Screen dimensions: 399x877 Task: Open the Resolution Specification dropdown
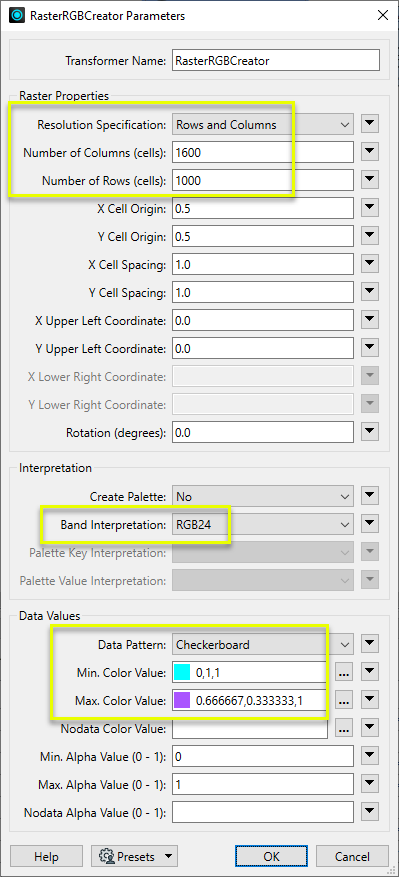pyautogui.click(x=262, y=124)
